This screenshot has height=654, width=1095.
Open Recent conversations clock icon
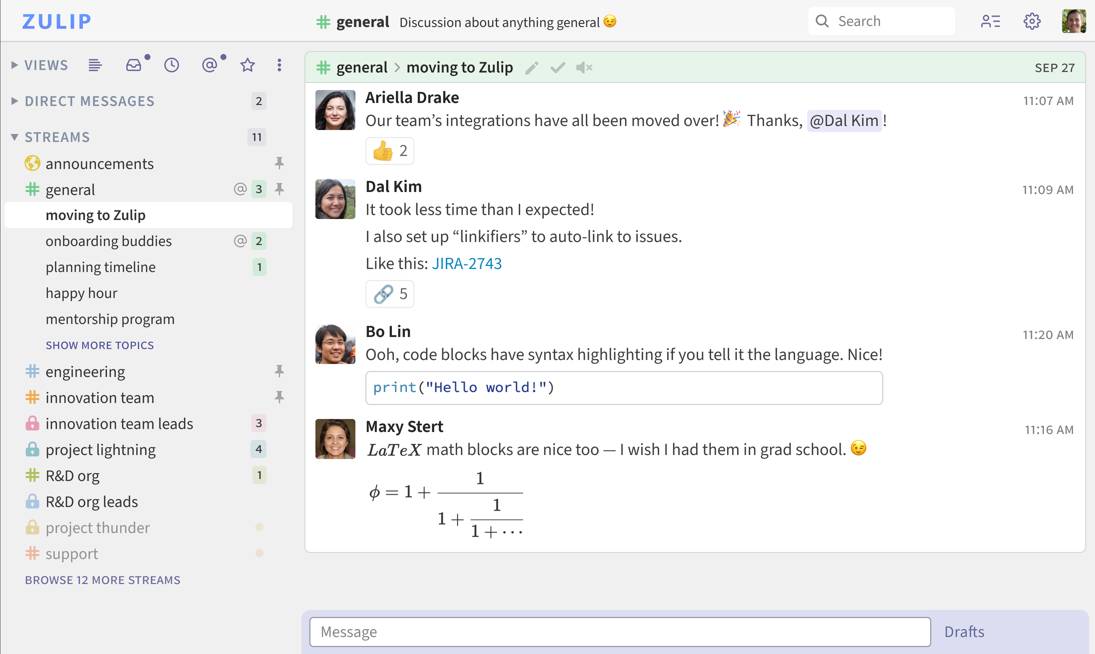click(171, 64)
